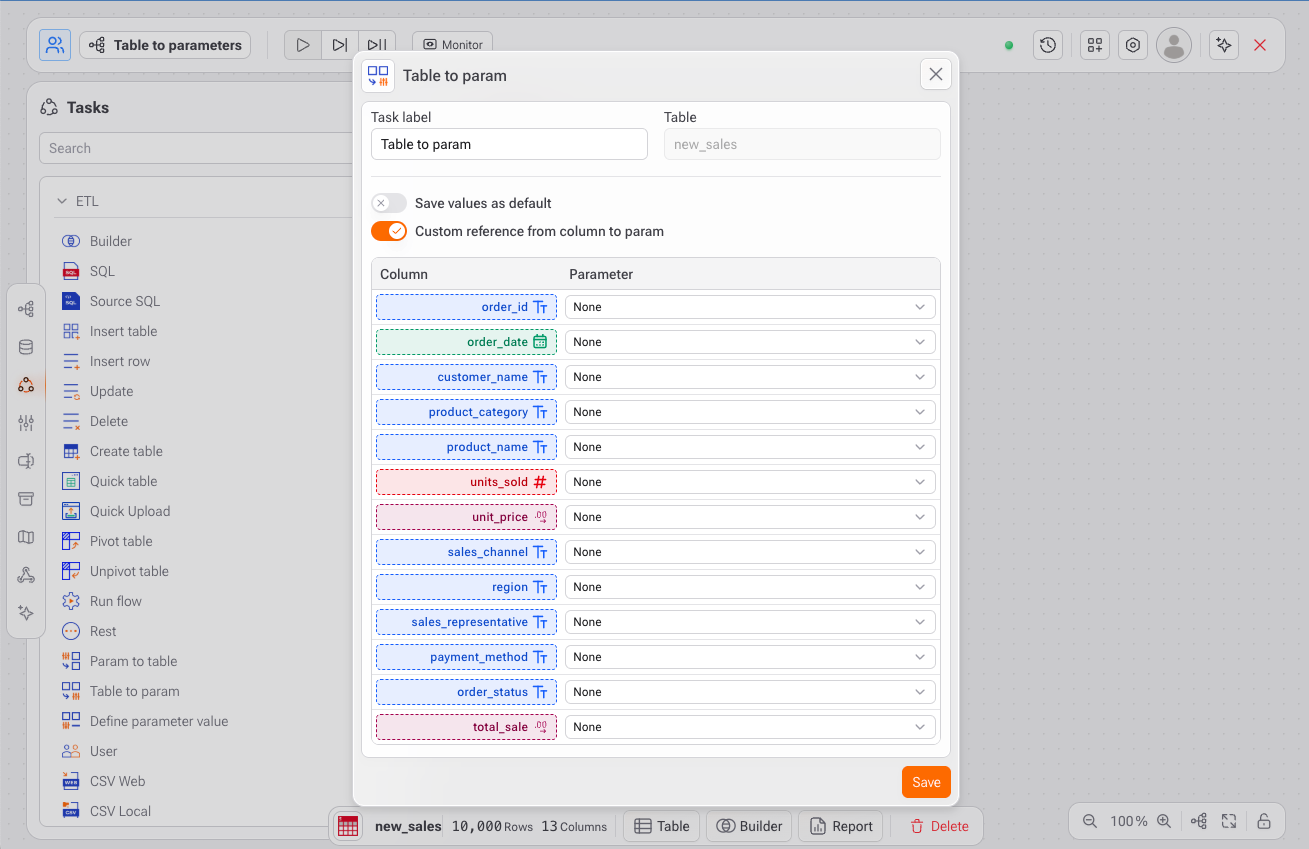Select the Pivot table task icon
1309x849 pixels.
pyautogui.click(x=71, y=541)
